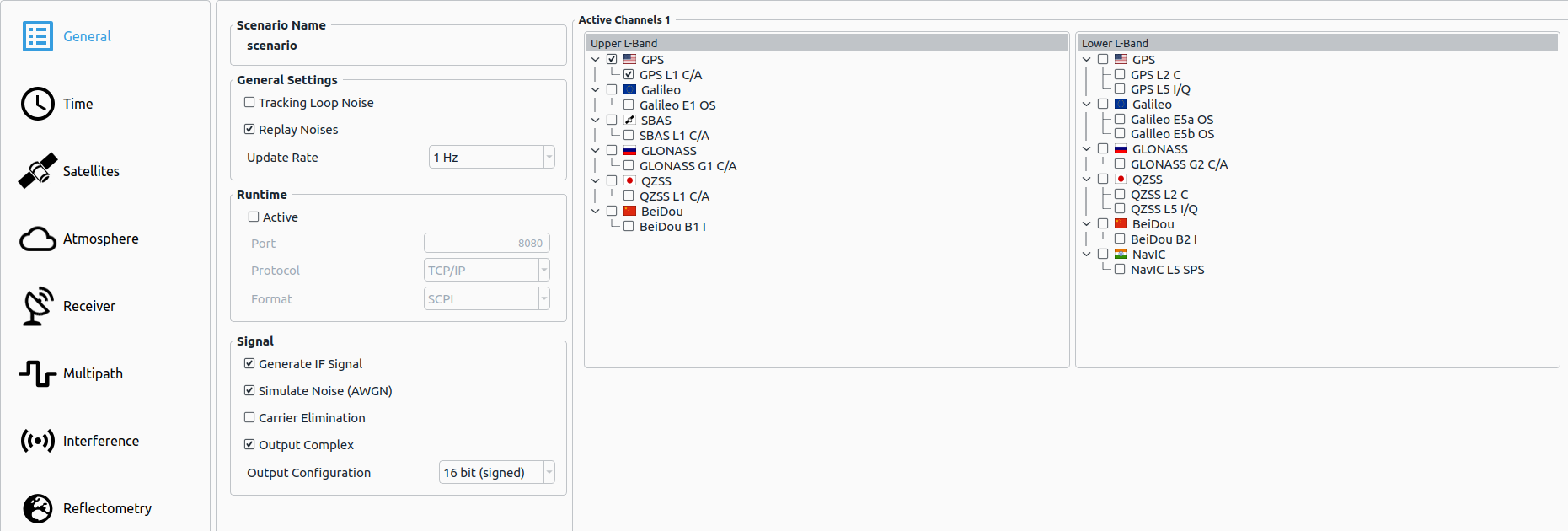This screenshot has height=531, width=1568.
Task: Open the General settings section icon
Action: click(x=37, y=36)
